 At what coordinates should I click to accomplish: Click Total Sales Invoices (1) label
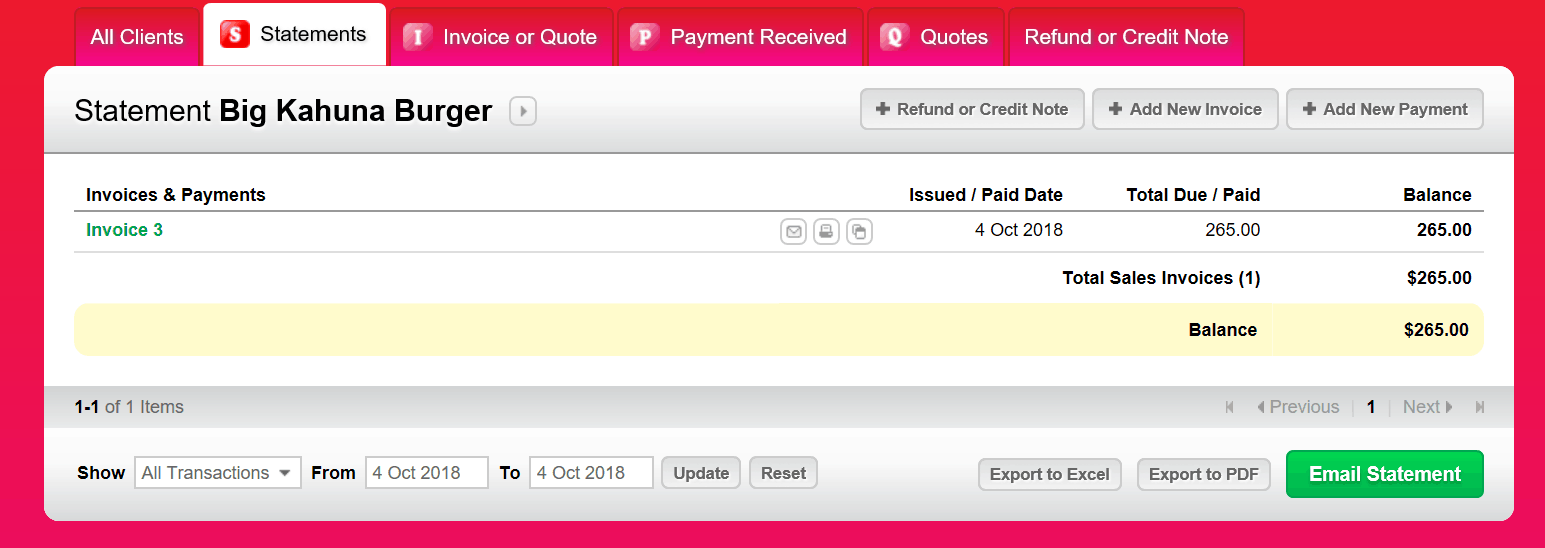[x=1161, y=278]
